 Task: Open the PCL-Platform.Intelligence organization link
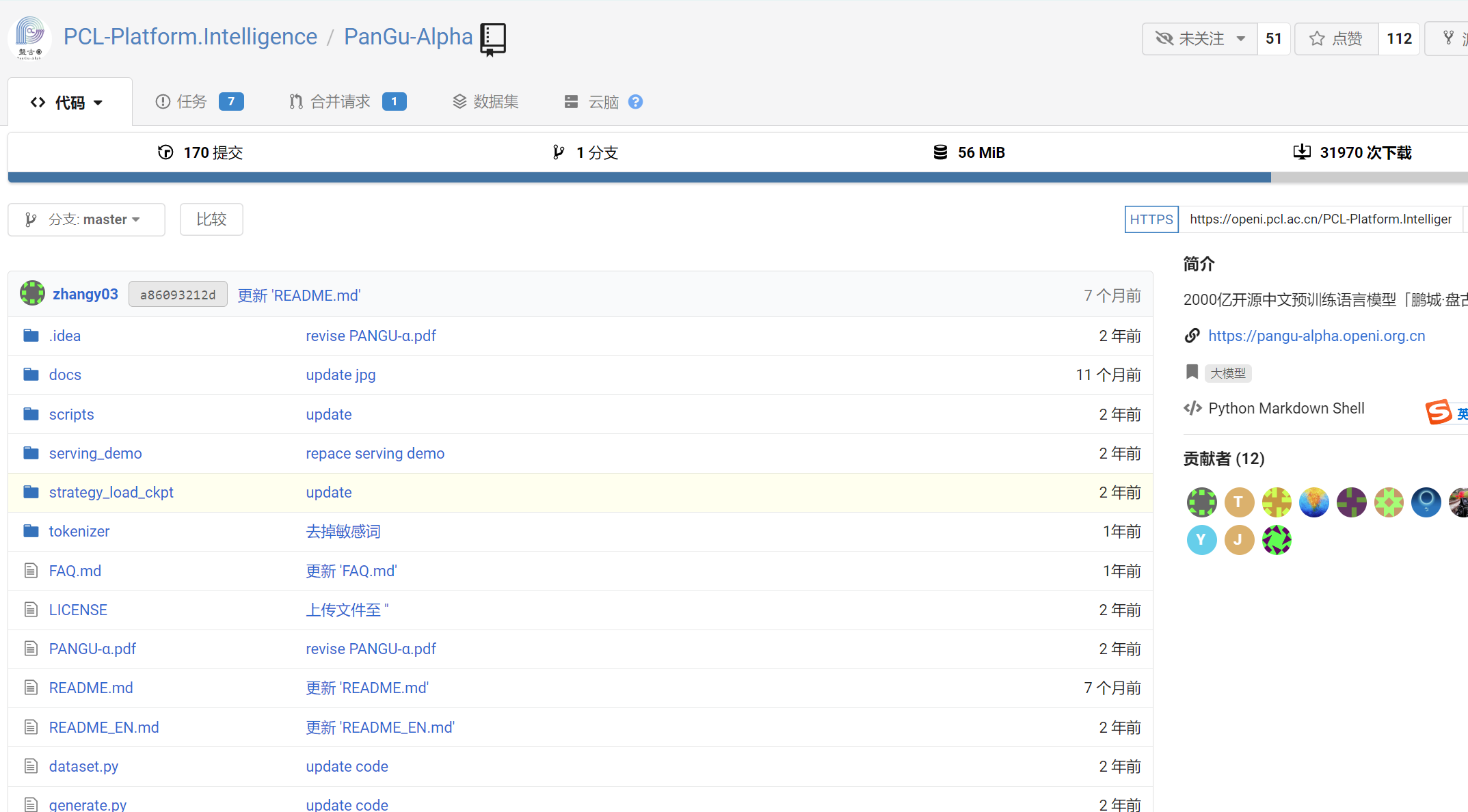190,36
